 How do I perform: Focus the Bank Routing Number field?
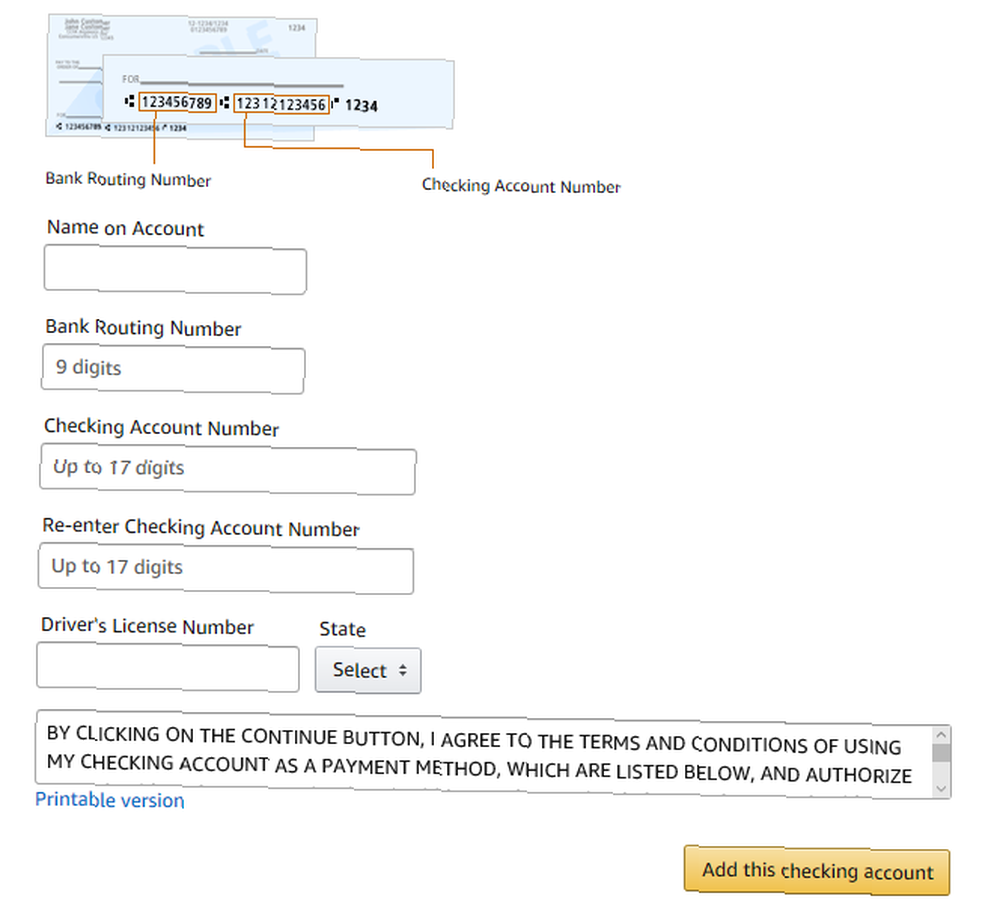point(173,369)
